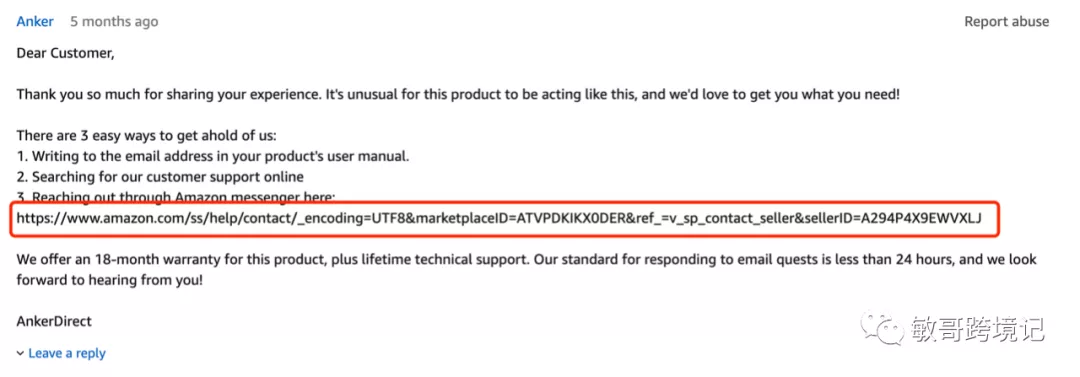Click the "Dear Customer," greeting line
This screenshot has height=377, width=1080.
coord(65,52)
